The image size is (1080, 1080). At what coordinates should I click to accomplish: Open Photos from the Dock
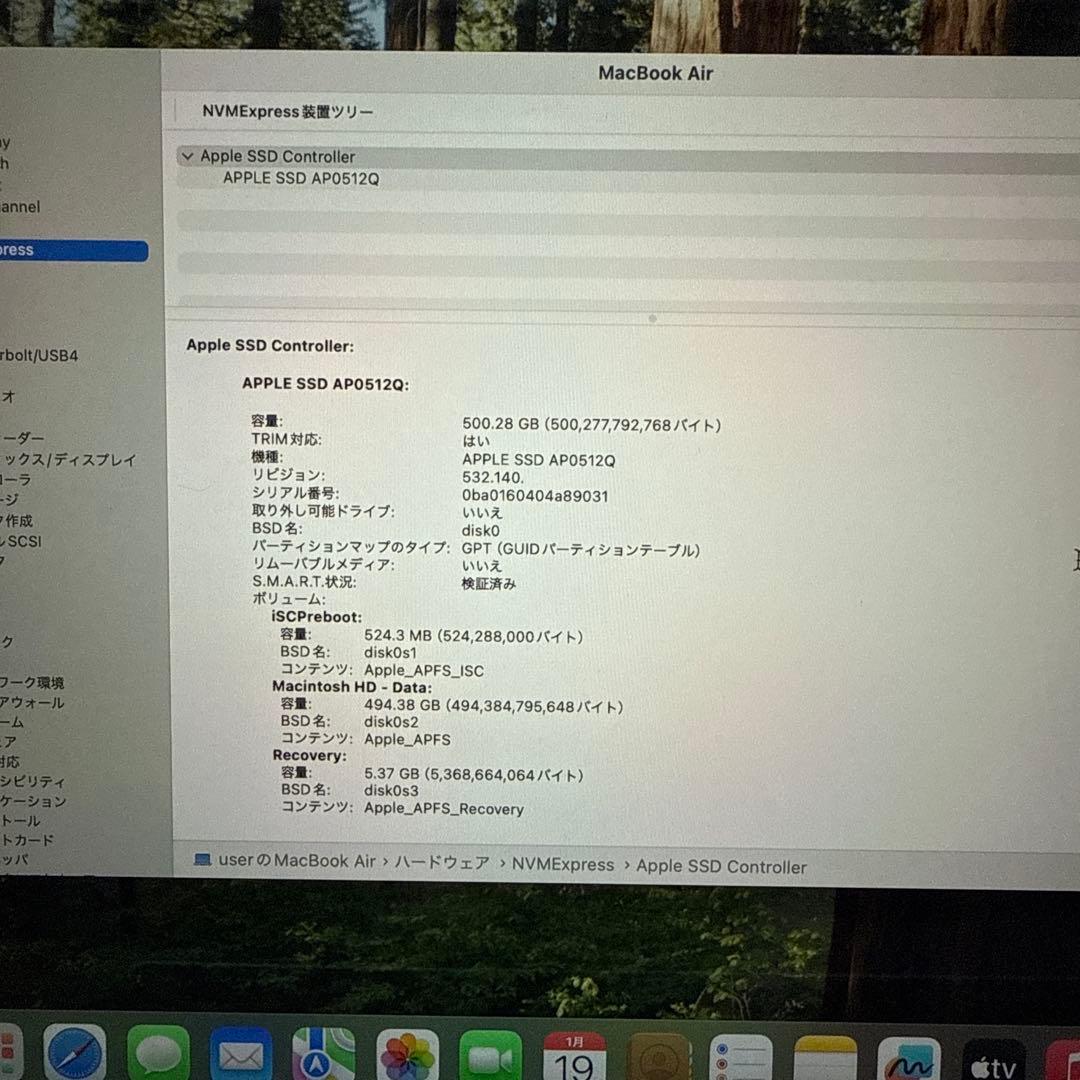(407, 1052)
